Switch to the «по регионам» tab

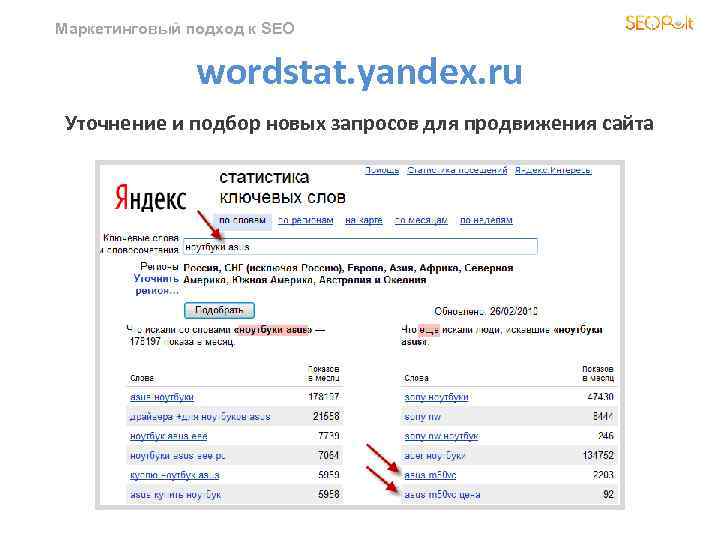point(306,220)
